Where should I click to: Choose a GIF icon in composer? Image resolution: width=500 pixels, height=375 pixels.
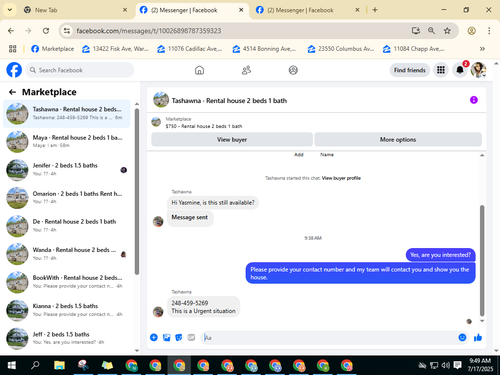[x=191, y=337]
